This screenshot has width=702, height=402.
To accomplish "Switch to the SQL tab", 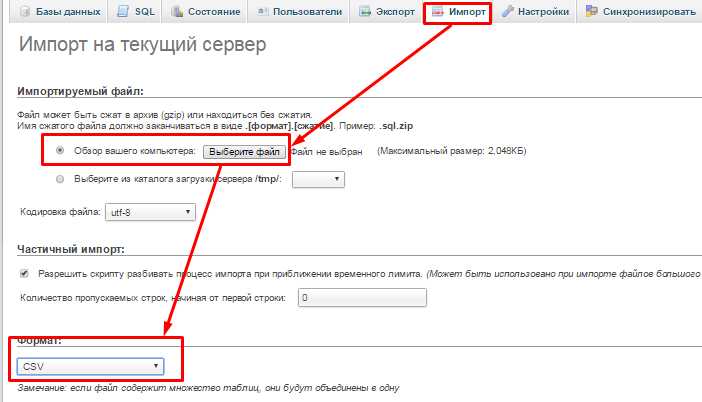I will point(134,12).
